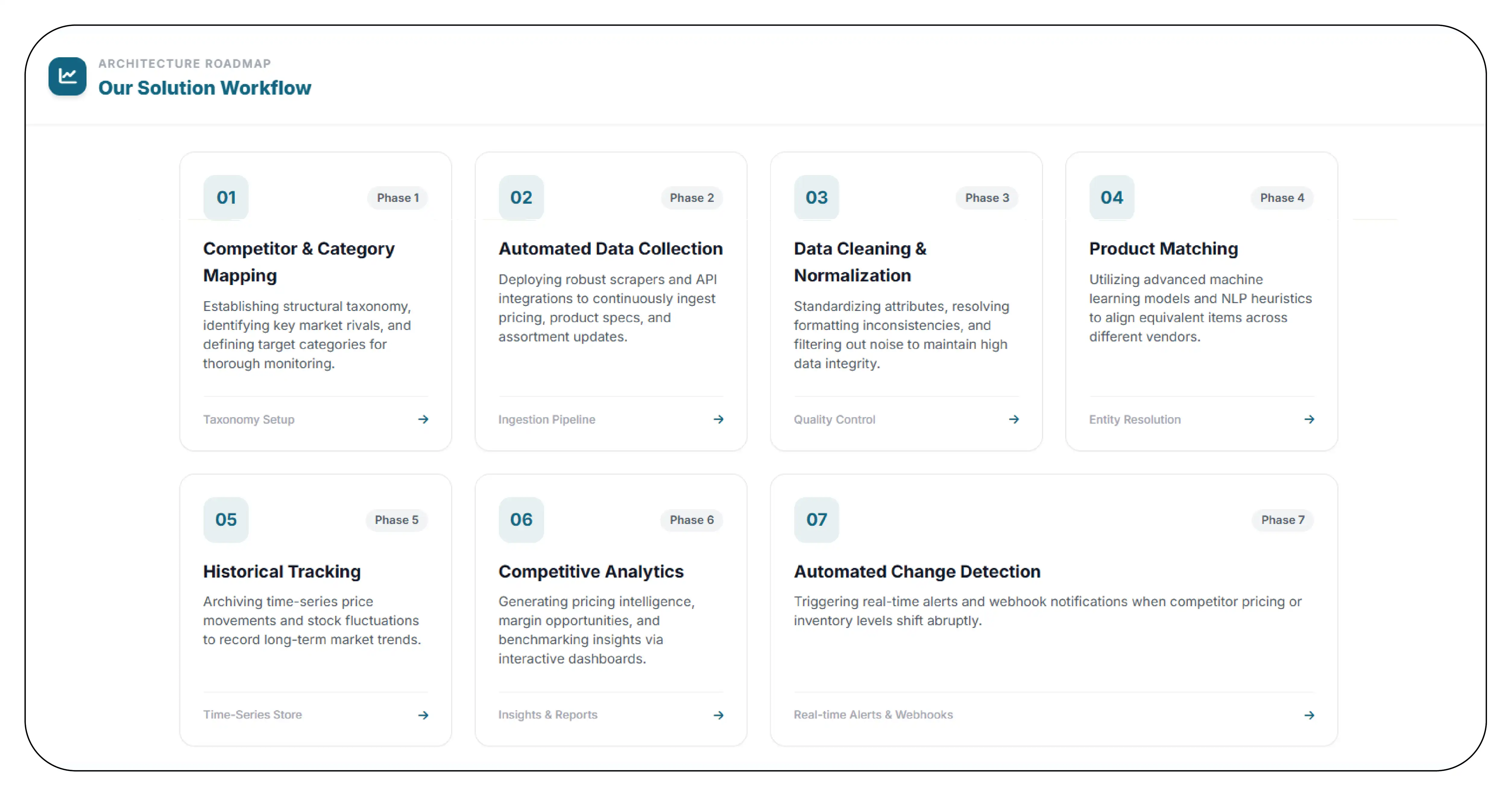Open the Taxonomy Setup link
This screenshot has width=1512, height=796.
point(249,419)
